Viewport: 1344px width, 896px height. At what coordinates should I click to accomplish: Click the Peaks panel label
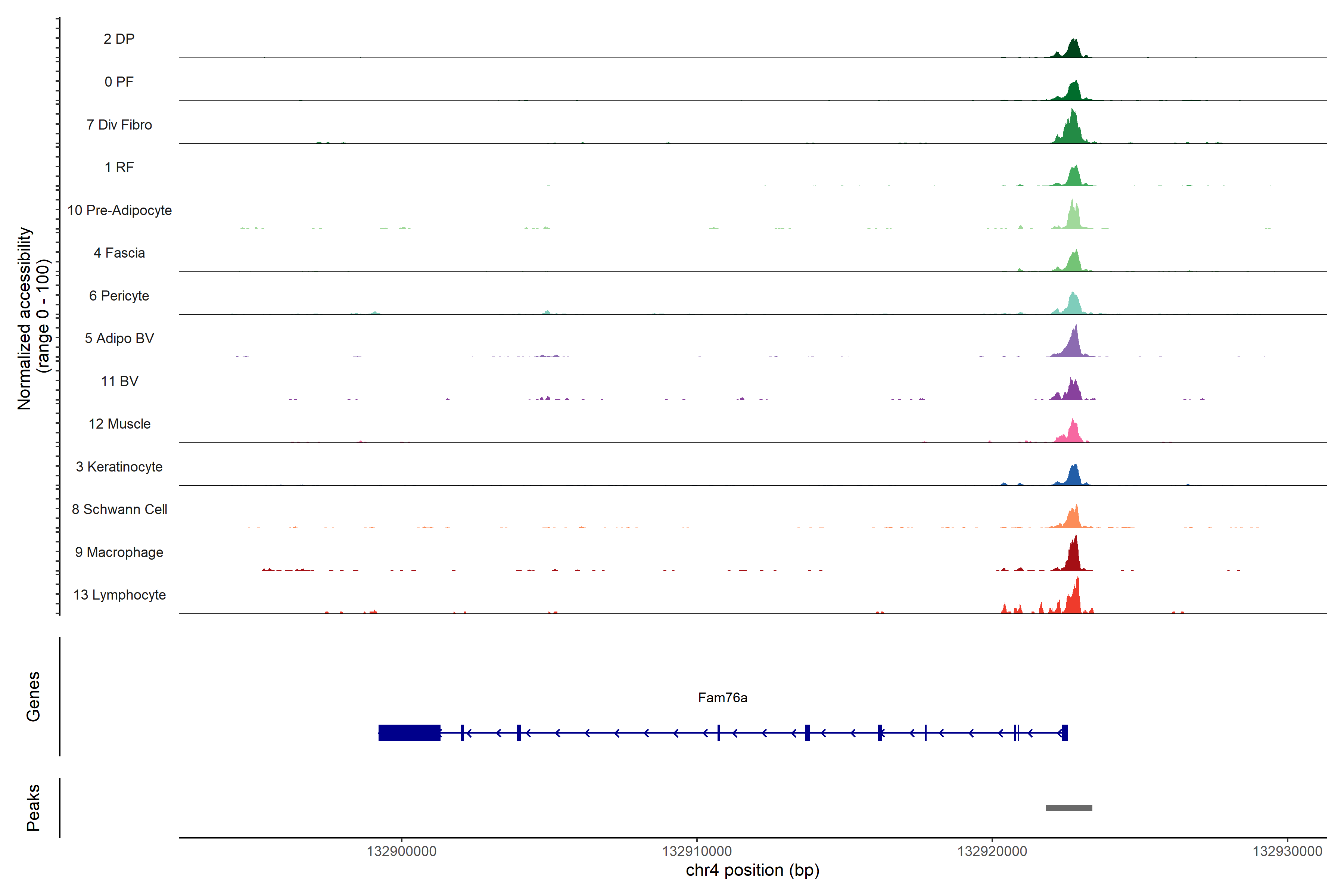tap(33, 808)
